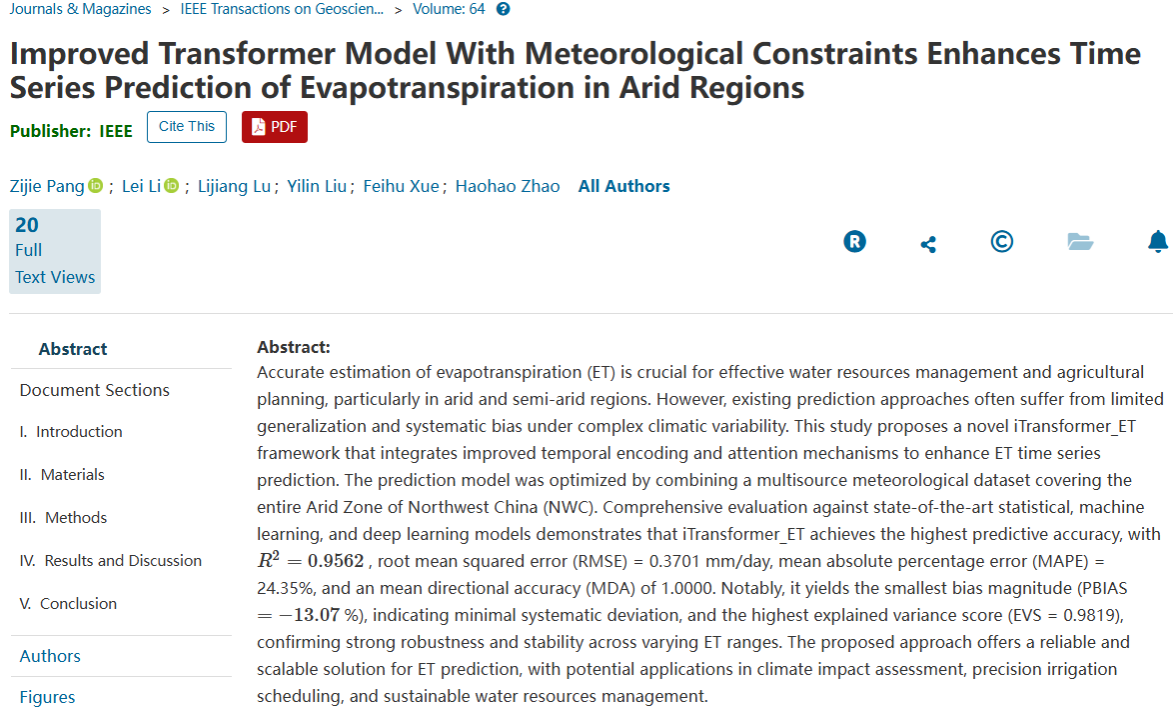Screen dimensions: 1174x714
Task: Jump to the Introduction section
Action: [71, 432]
